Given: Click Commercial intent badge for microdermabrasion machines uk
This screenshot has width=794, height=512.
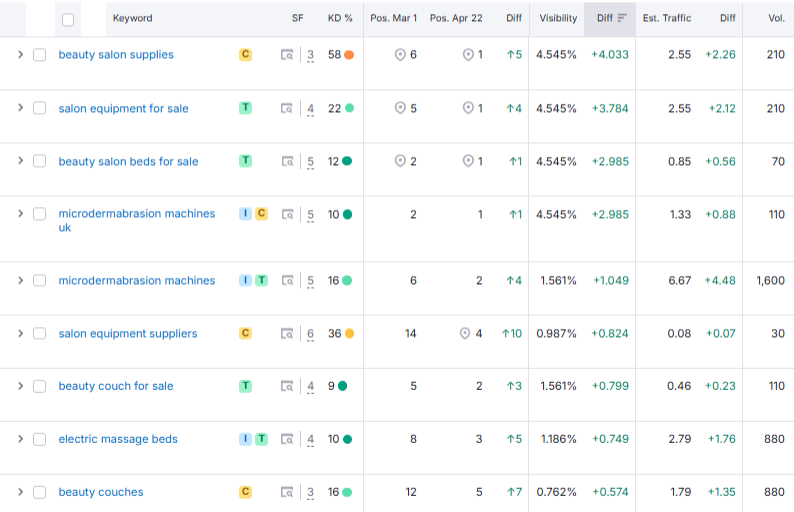Looking at the screenshot, I should coord(261,214).
